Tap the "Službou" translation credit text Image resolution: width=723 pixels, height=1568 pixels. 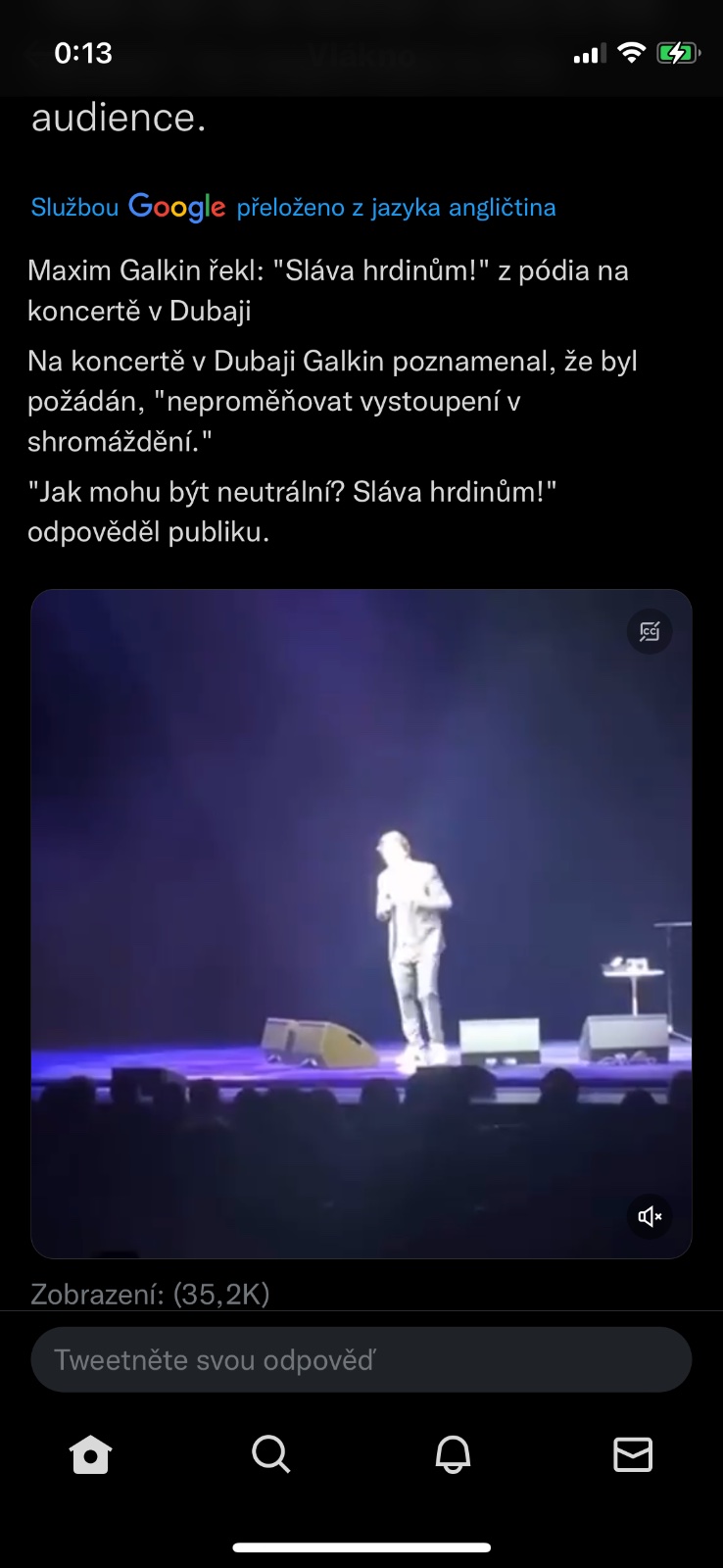(74, 208)
